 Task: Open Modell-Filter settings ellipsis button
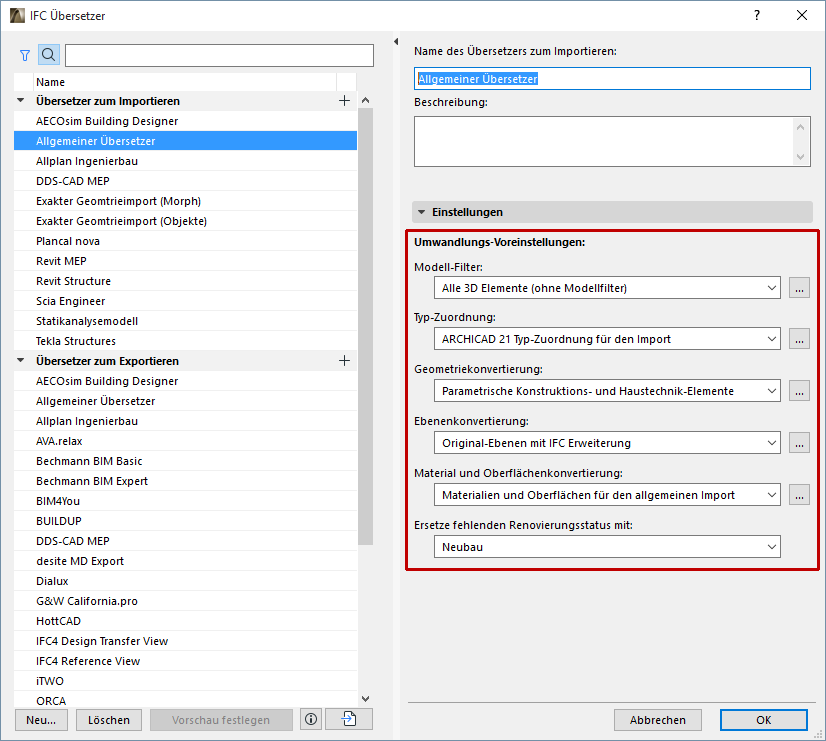(799, 288)
